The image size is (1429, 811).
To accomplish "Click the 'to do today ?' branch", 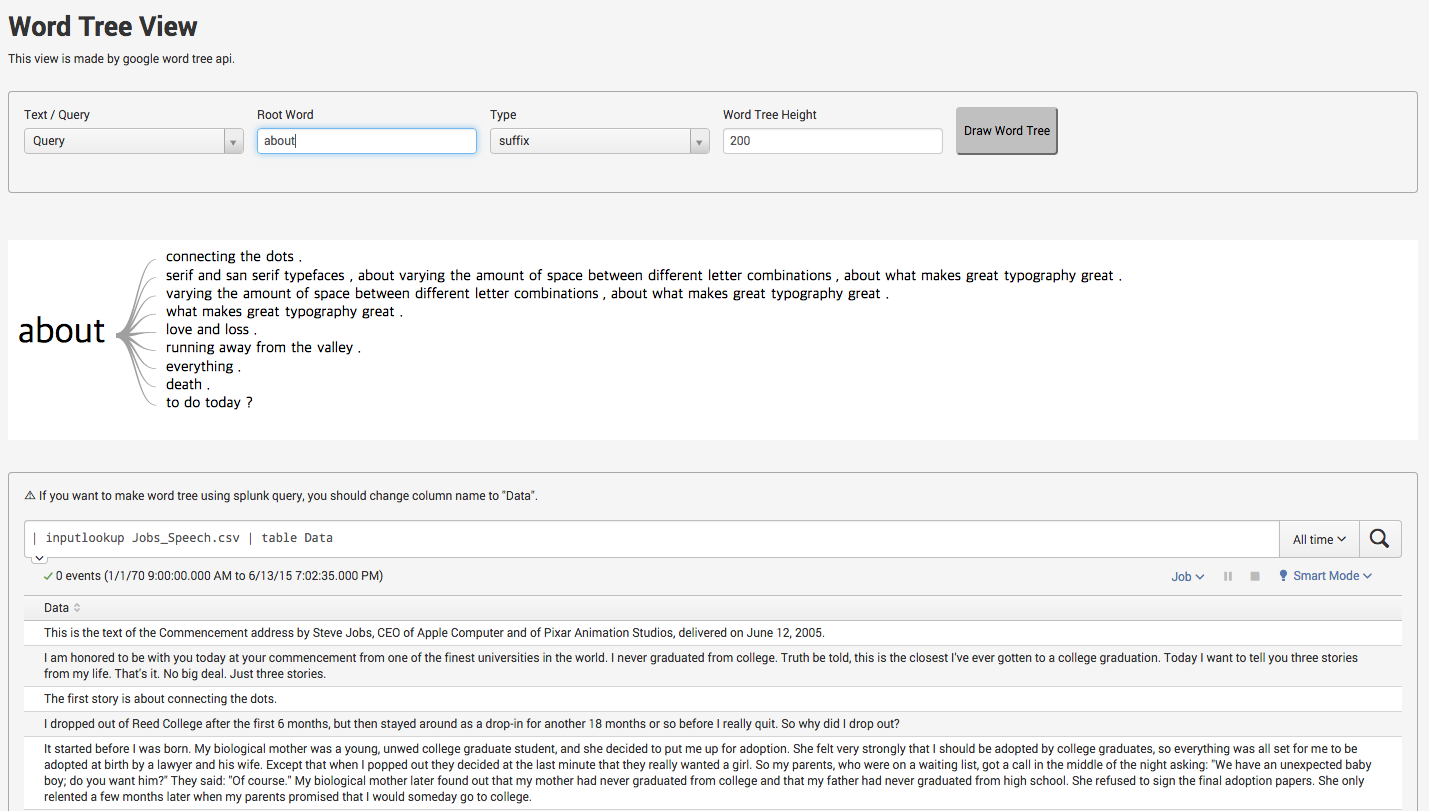I will pyautogui.click(x=209, y=403).
